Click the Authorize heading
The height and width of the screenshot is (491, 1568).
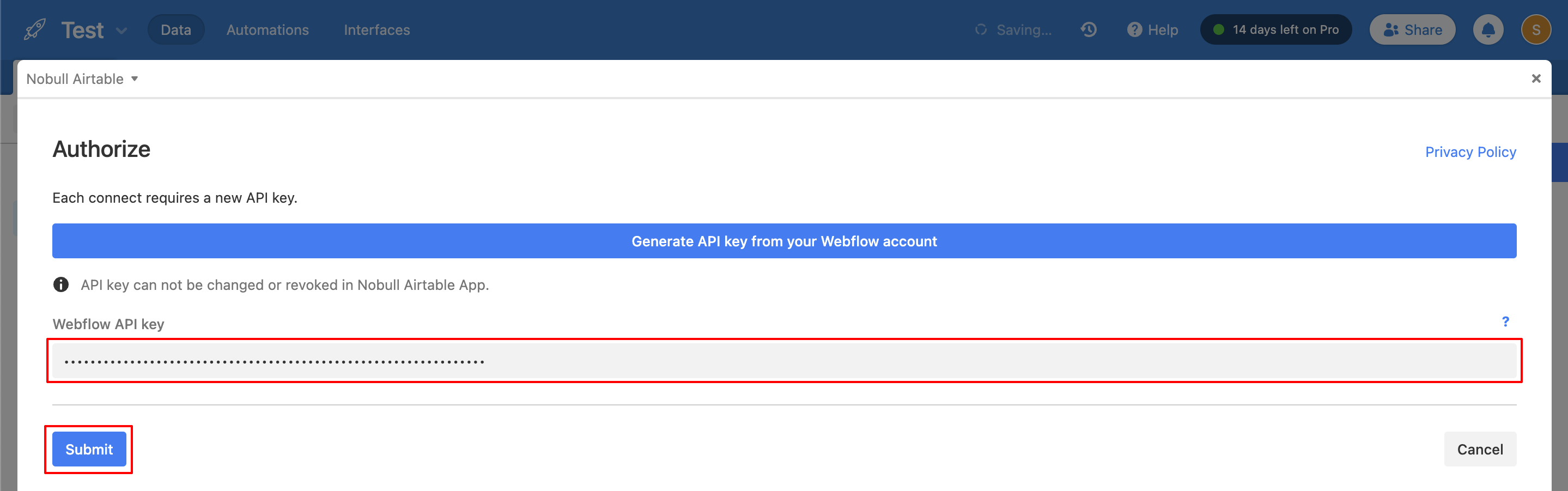point(101,149)
